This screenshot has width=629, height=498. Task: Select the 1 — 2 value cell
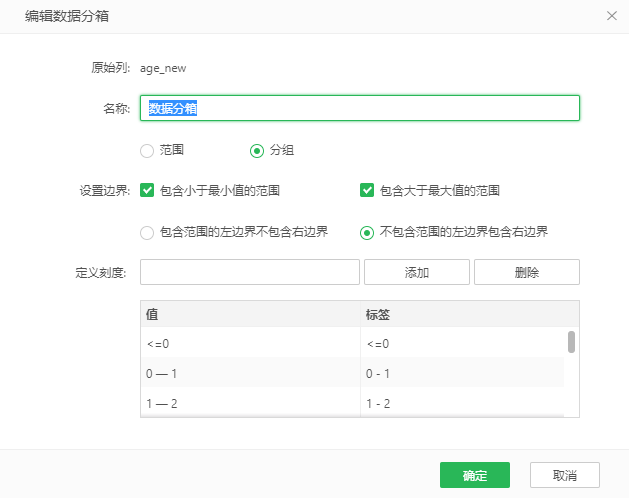[x=250, y=403]
